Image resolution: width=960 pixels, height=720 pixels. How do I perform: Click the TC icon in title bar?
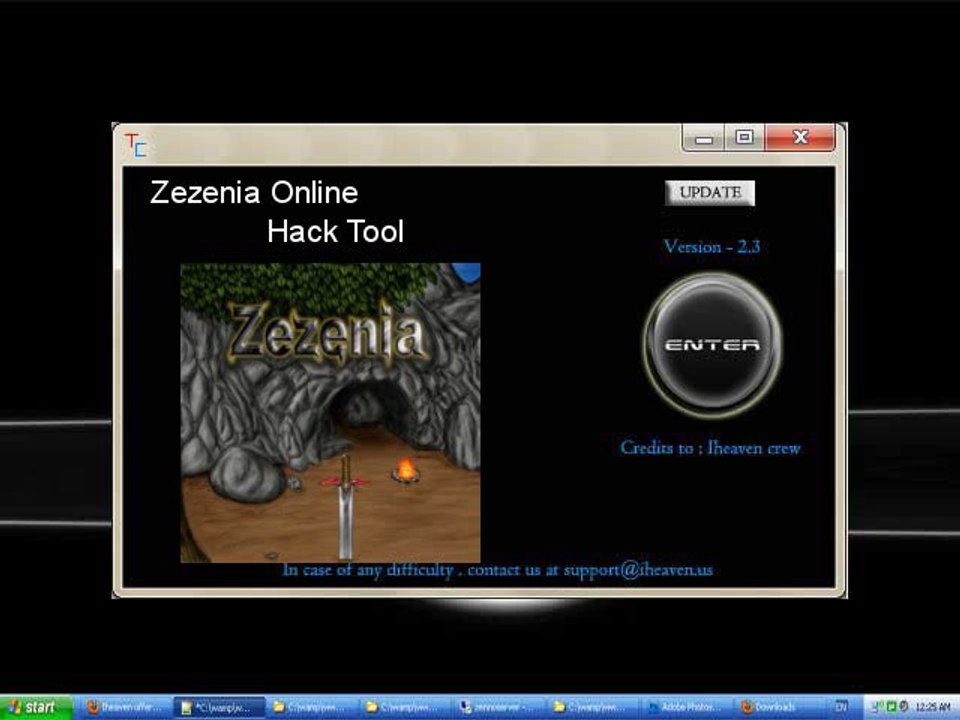136,145
